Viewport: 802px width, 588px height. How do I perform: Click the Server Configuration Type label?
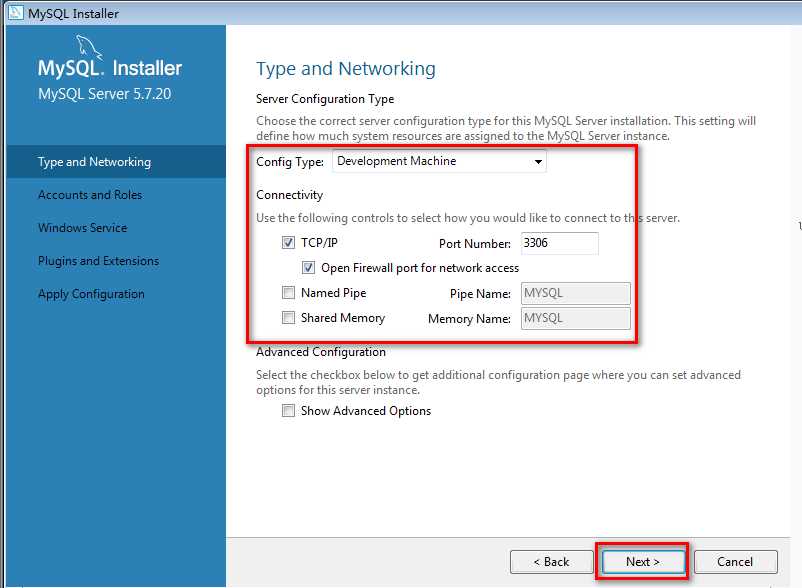[325, 99]
